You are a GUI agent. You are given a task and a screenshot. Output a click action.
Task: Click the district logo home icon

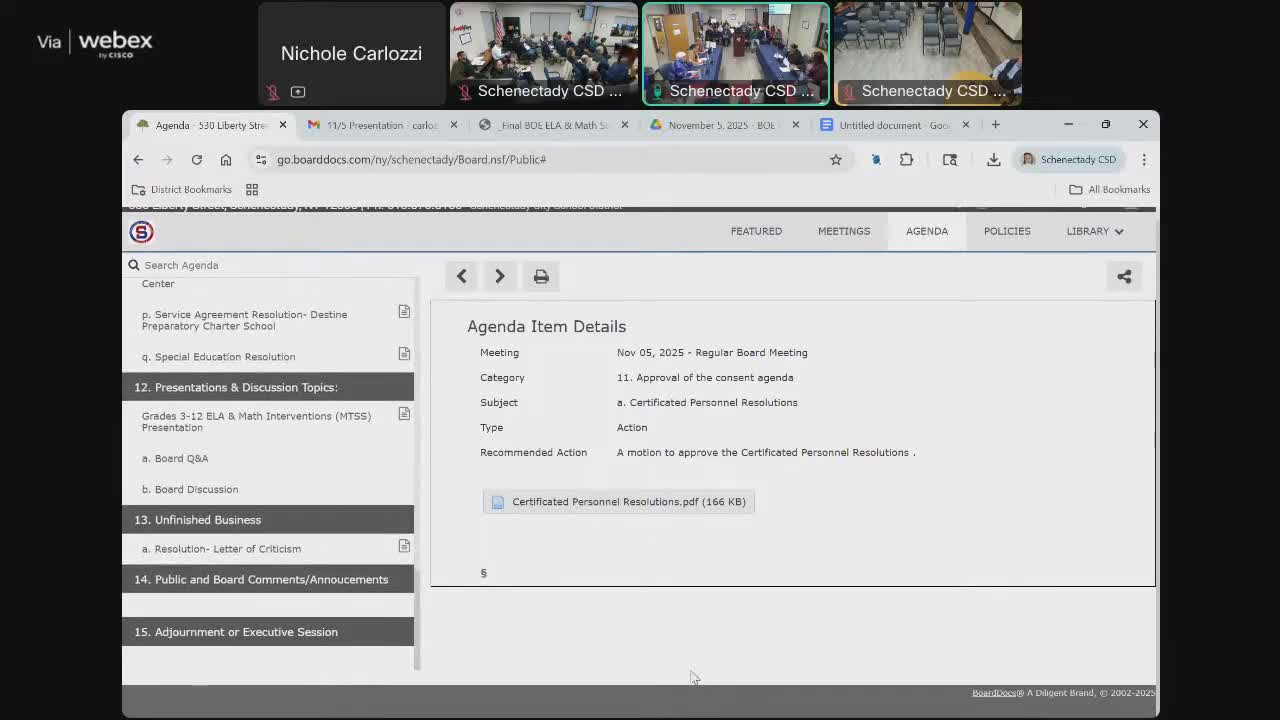point(141,232)
